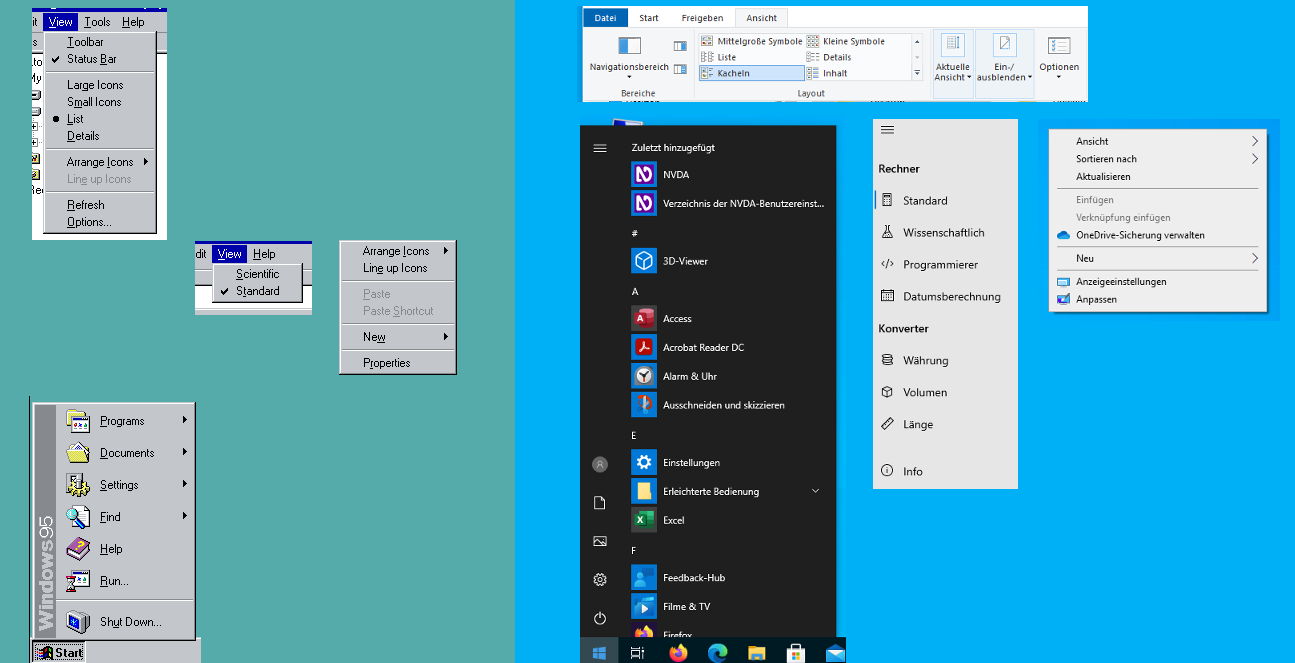This screenshot has width=1295, height=663.
Task: Select Währung converter in Rechner menu
Action: 945,360
